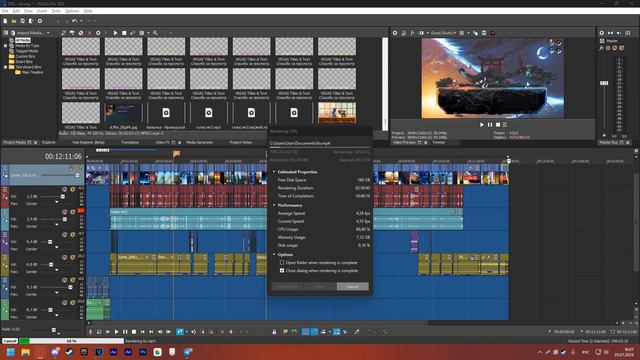Screen dimensions: 640x360
Task: Click the Open project folder icon
Action: coord(14,21)
